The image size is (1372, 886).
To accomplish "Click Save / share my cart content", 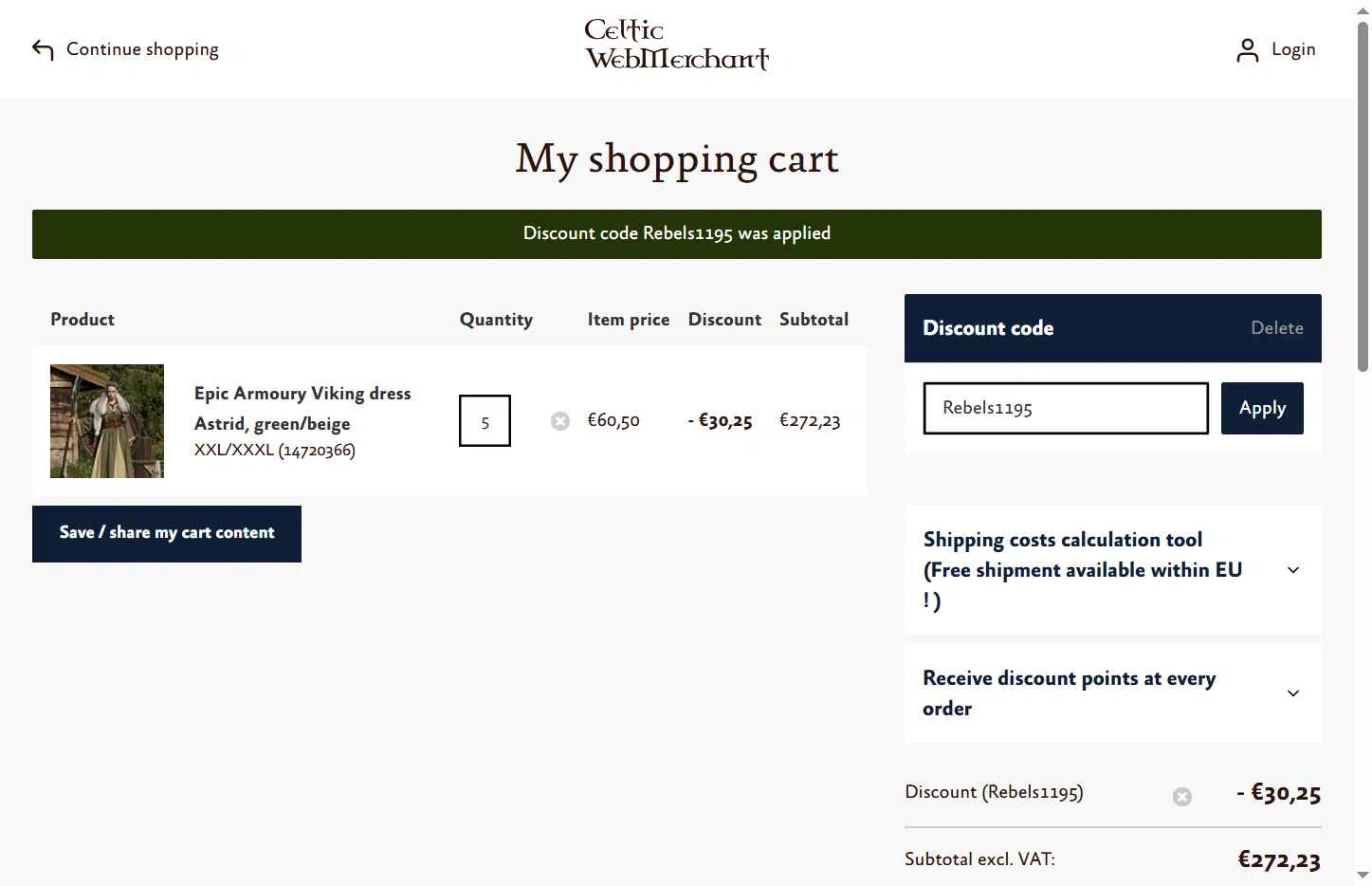I will tap(167, 533).
